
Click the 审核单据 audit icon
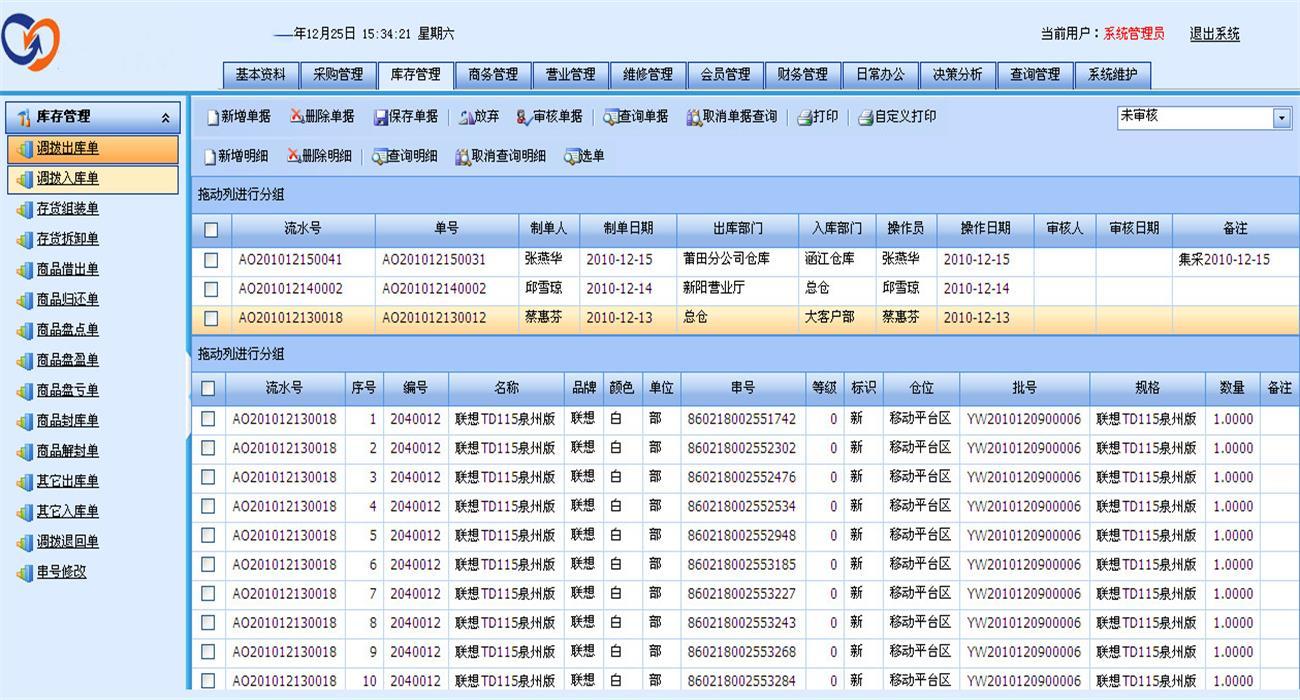pos(524,117)
